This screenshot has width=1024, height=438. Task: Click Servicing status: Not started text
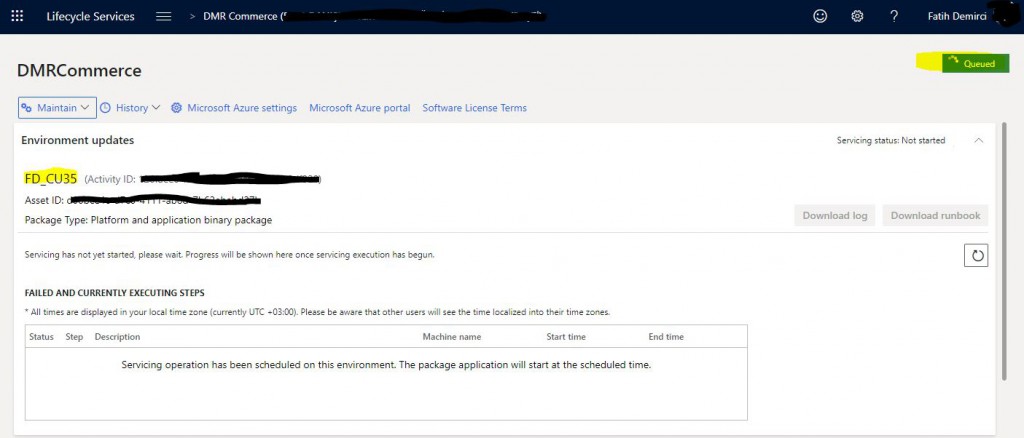click(891, 140)
